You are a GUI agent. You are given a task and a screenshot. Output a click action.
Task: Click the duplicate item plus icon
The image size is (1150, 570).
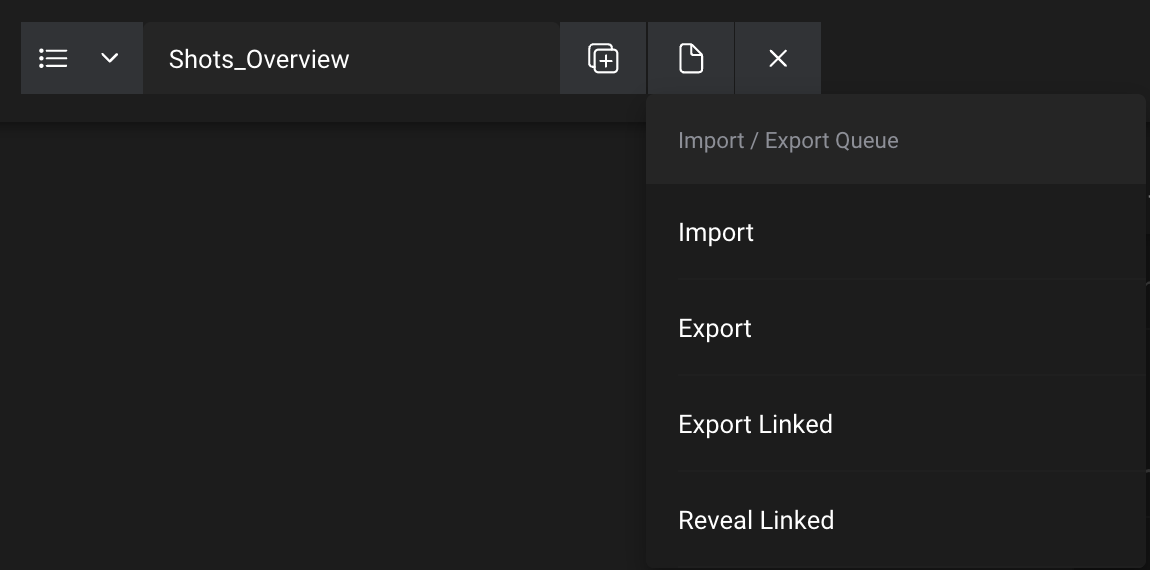(x=603, y=59)
